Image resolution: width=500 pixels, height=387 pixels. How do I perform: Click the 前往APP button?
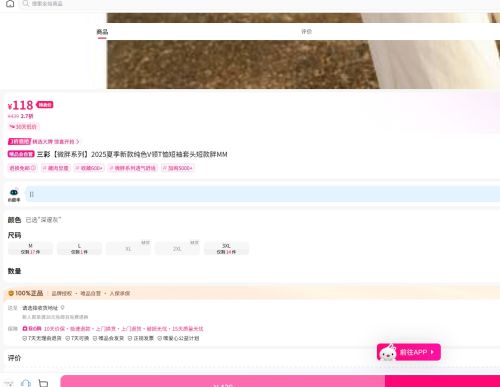[409, 352]
